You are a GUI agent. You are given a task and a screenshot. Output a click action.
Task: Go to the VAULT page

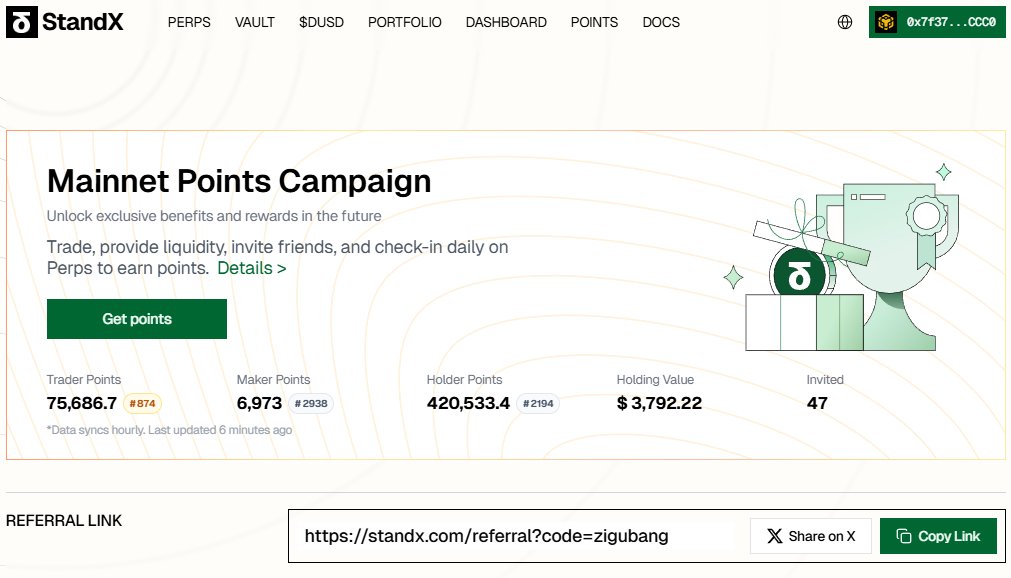tap(255, 22)
